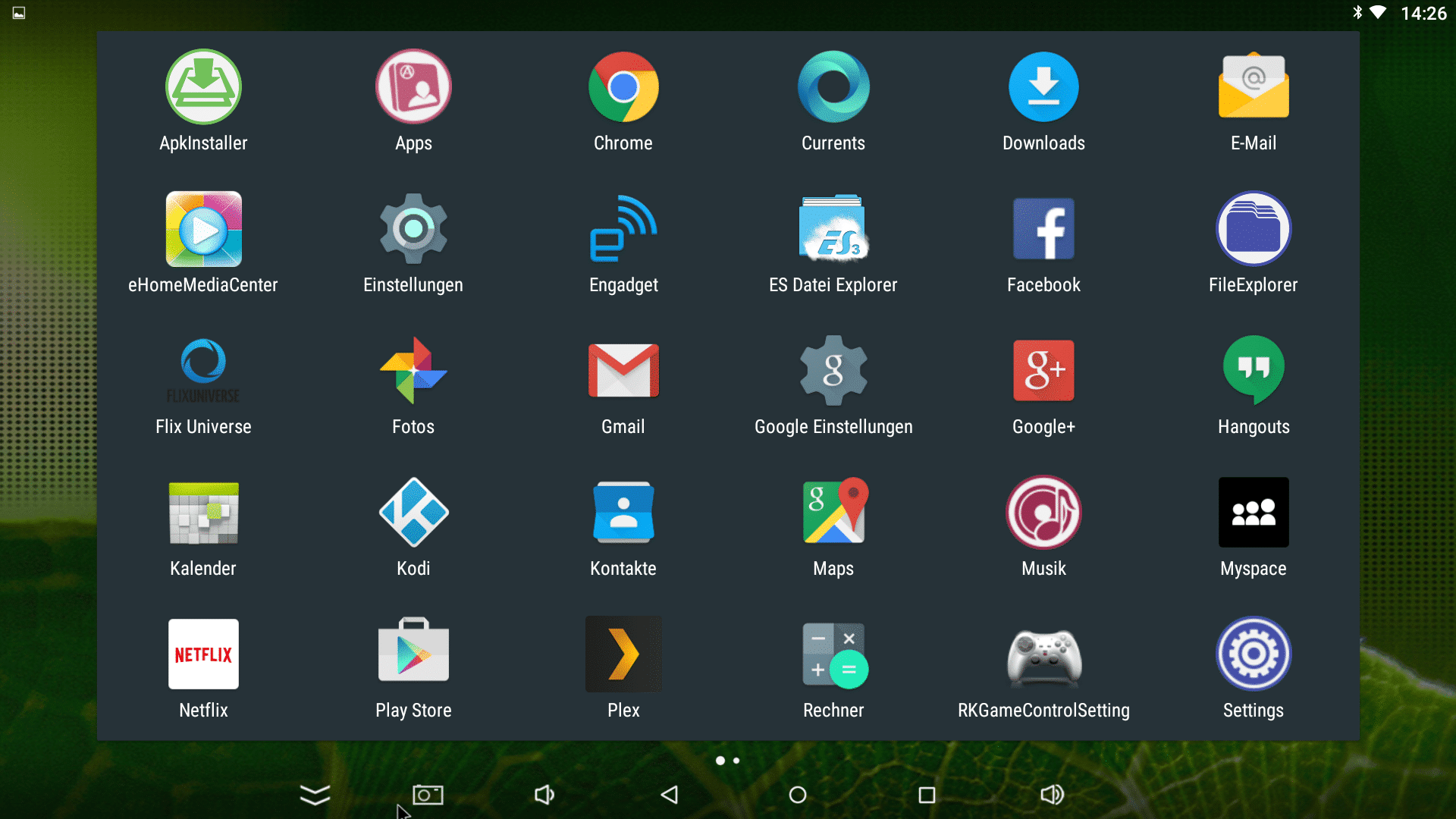Open ES Datei Explorer
Screen dimensions: 1456x819
click(833, 229)
